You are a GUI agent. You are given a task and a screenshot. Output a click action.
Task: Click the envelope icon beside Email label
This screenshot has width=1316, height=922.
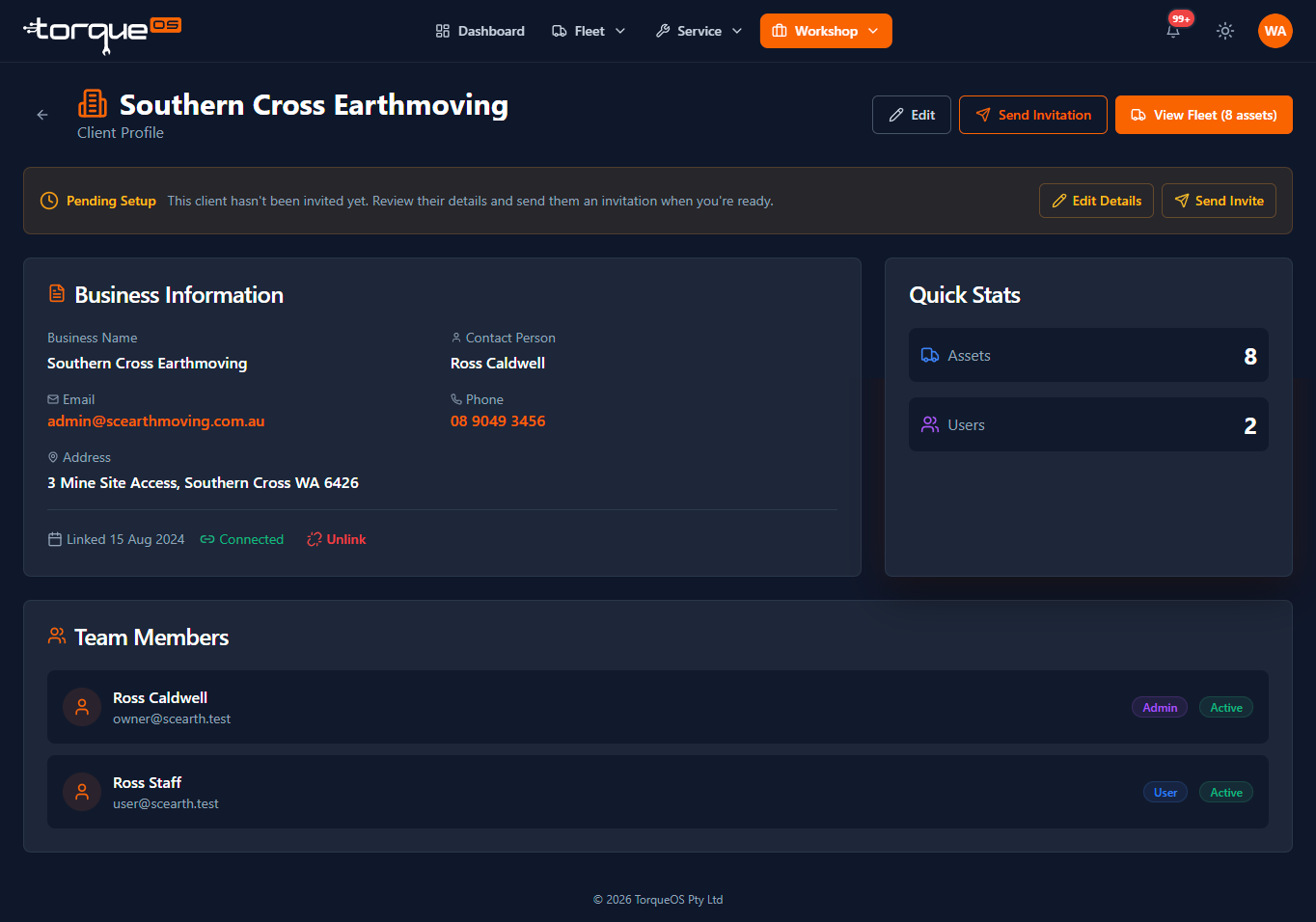tap(53, 399)
